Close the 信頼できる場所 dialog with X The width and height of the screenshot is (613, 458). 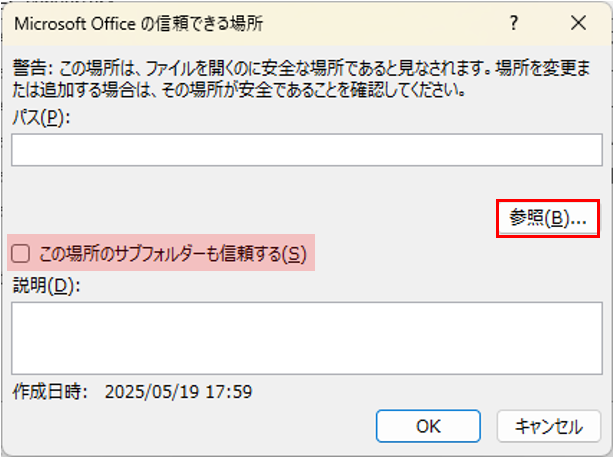578,23
